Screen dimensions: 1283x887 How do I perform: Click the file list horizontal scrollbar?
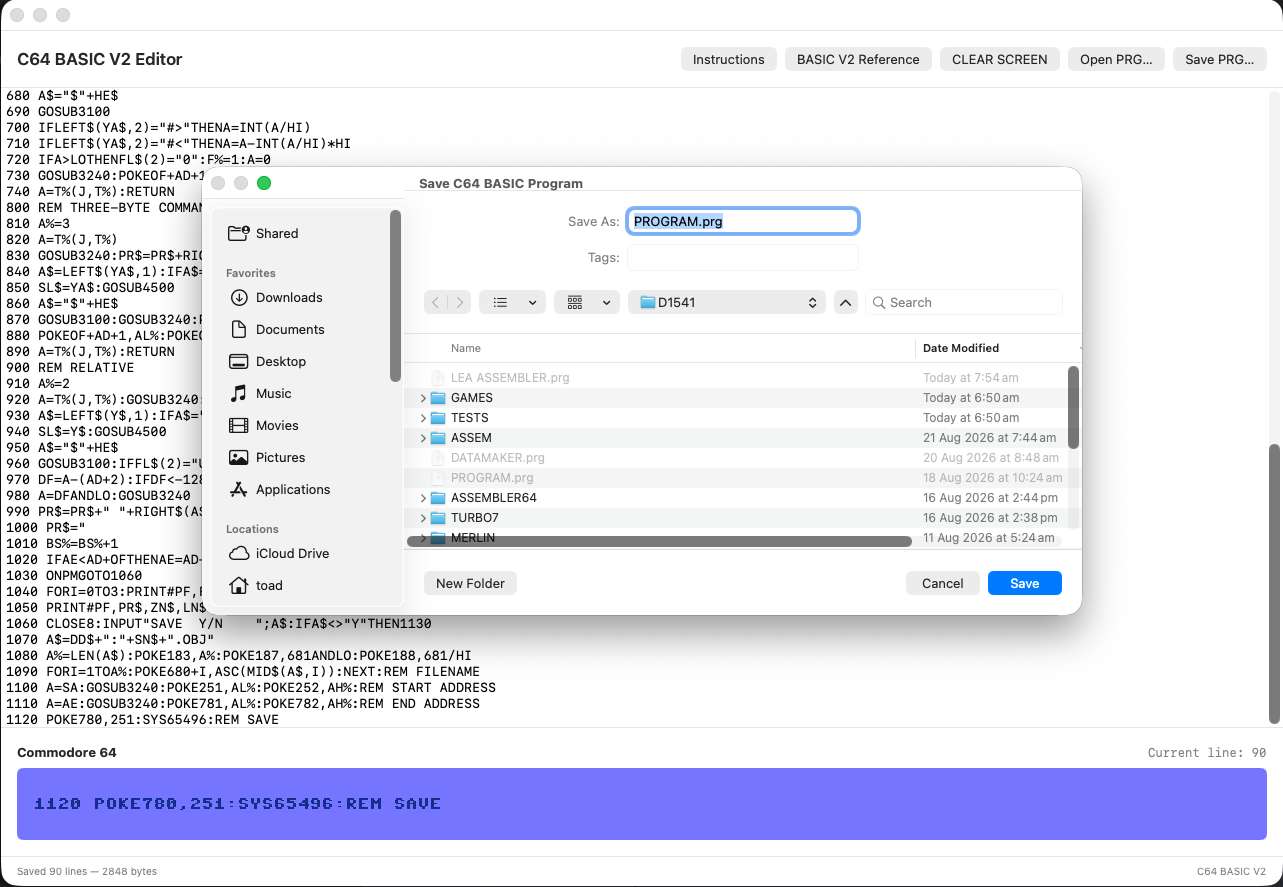click(660, 541)
